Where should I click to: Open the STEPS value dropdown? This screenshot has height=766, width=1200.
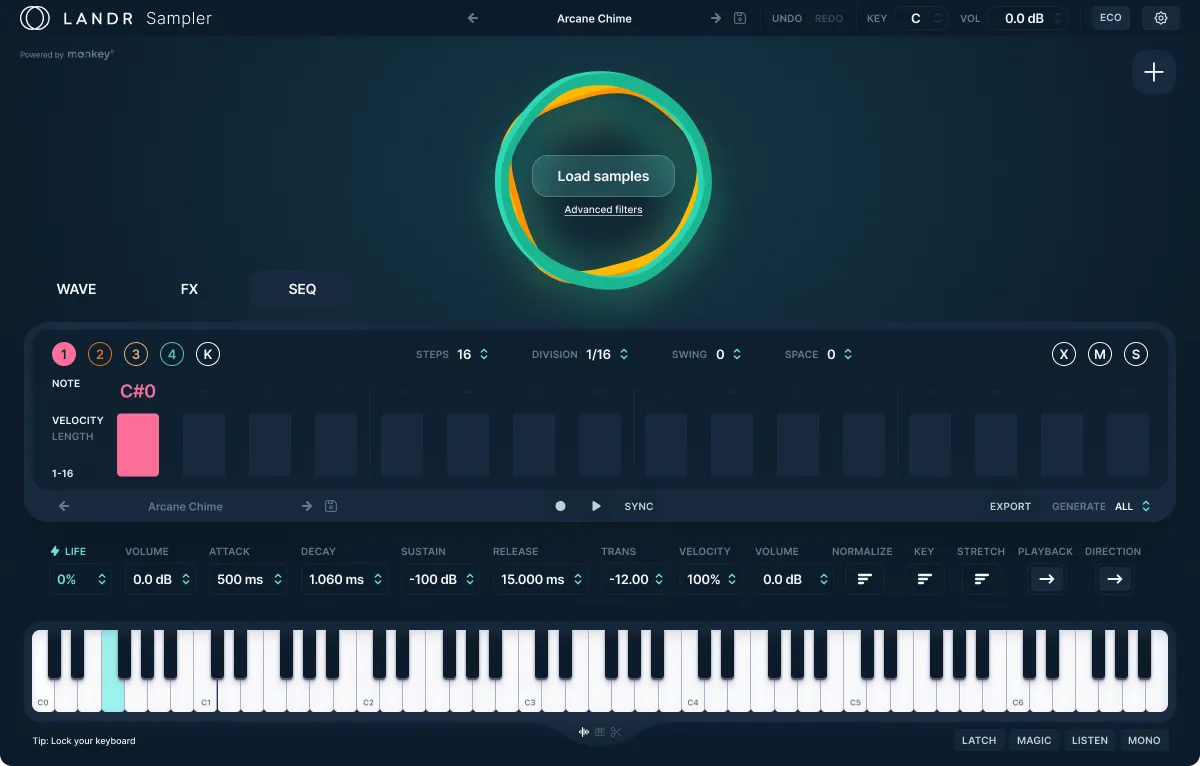pyautogui.click(x=481, y=353)
